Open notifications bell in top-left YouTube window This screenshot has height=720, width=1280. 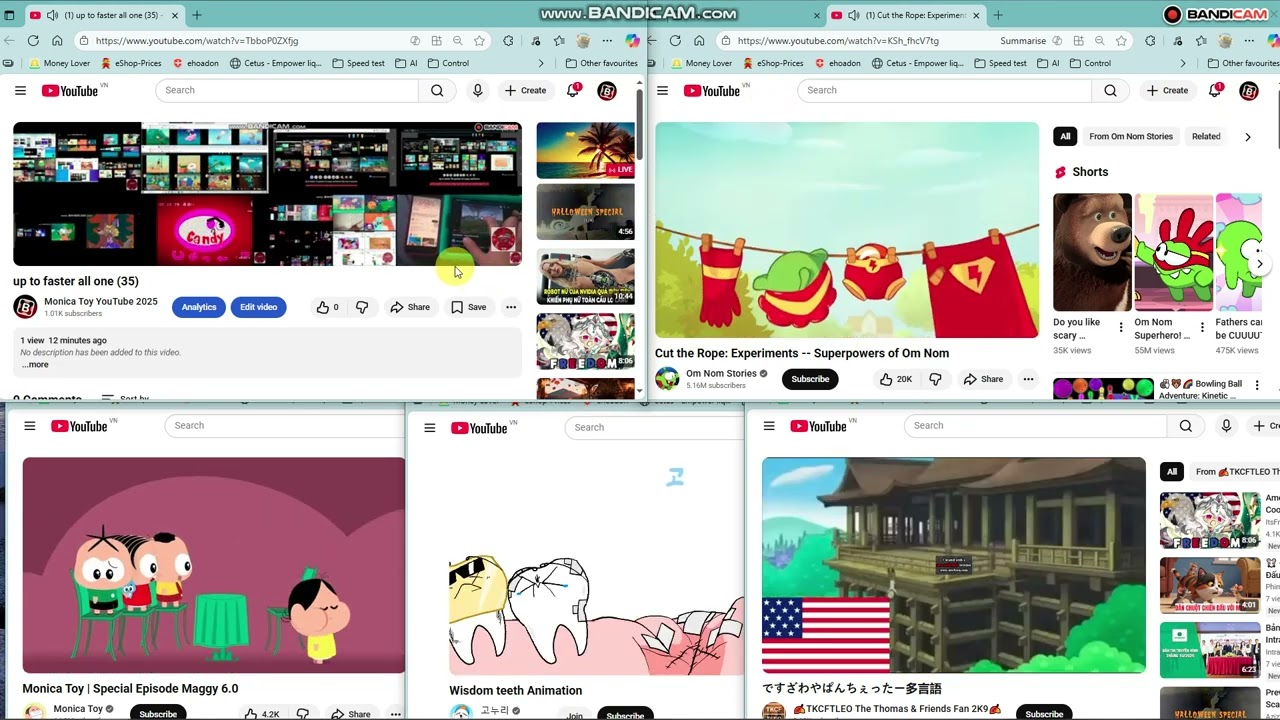point(573,90)
